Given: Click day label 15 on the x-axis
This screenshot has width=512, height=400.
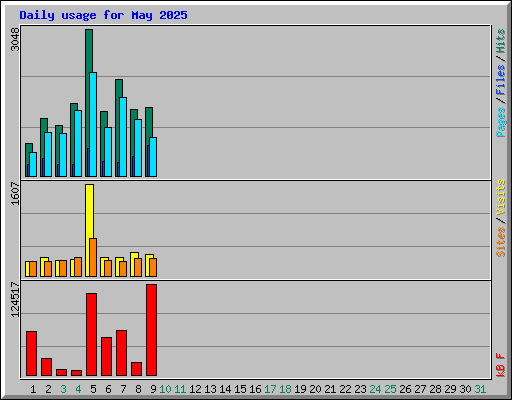Looking at the screenshot, I should pos(240,389).
